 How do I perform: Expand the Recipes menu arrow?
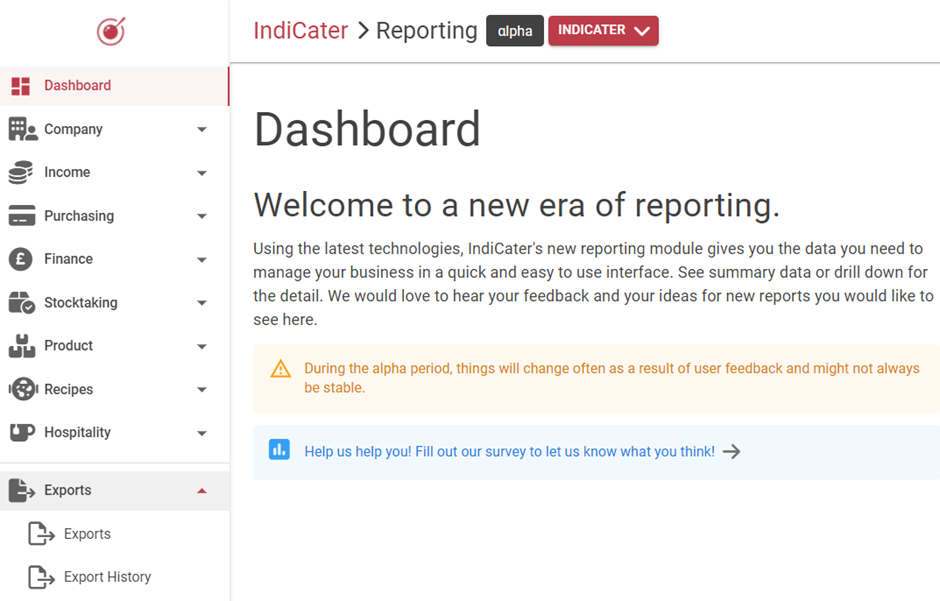click(202, 390)
